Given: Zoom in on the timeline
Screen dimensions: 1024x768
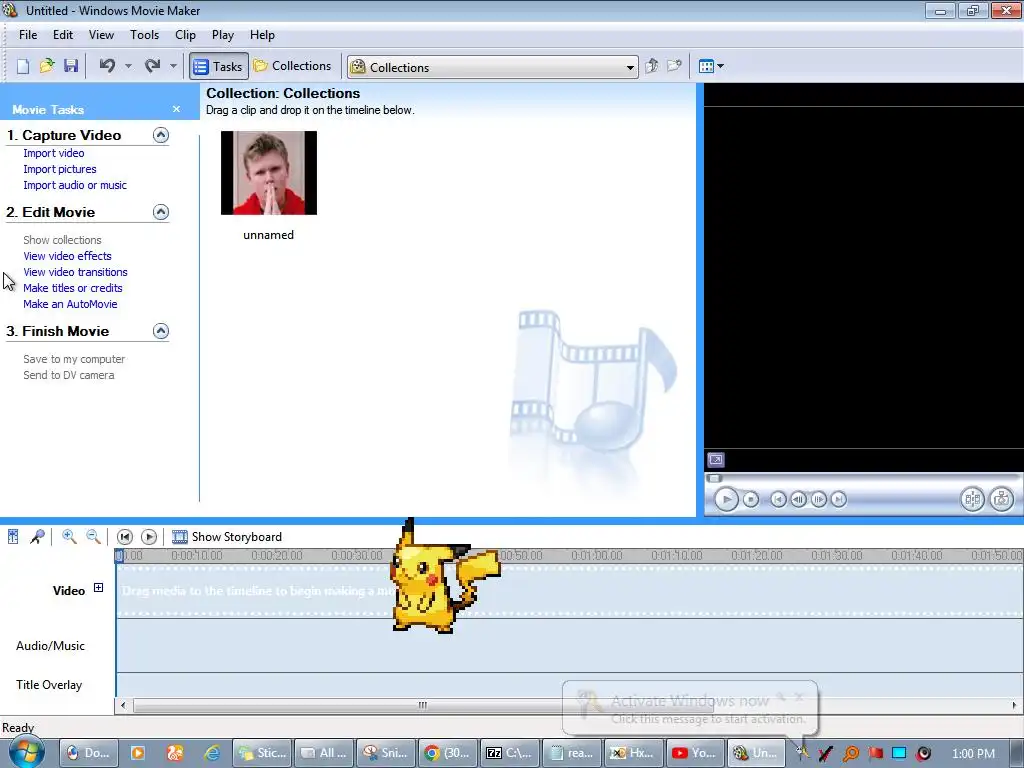Looking at the screenshot, I should click(69, 537).
